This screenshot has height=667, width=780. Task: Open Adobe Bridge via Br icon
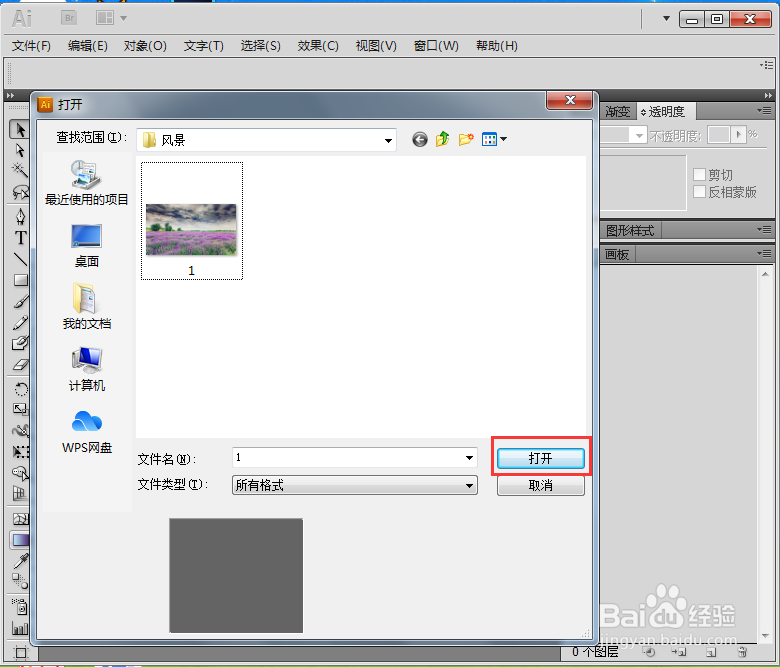coord(69,18)
